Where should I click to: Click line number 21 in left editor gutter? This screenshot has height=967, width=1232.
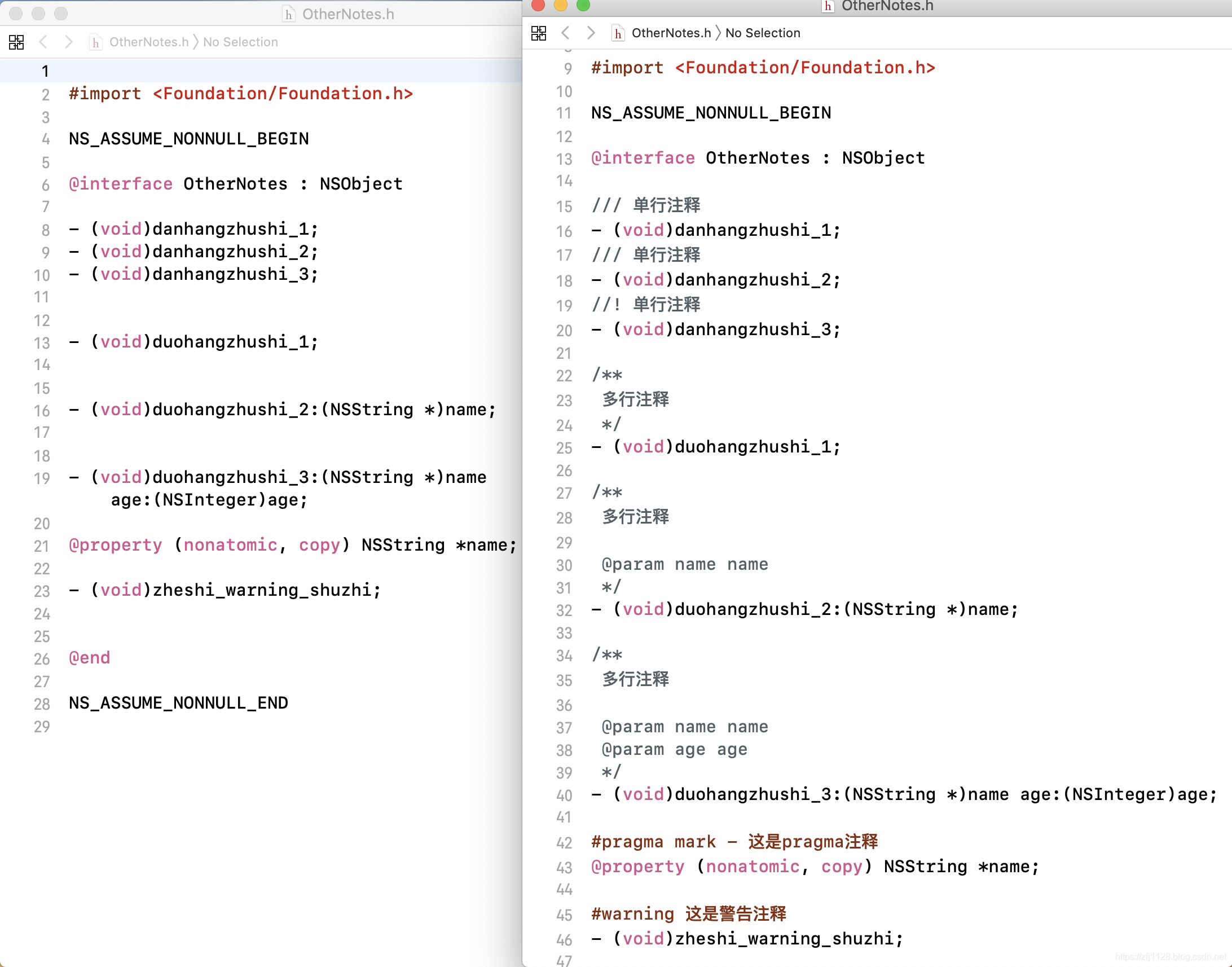(x=42, y=546)
